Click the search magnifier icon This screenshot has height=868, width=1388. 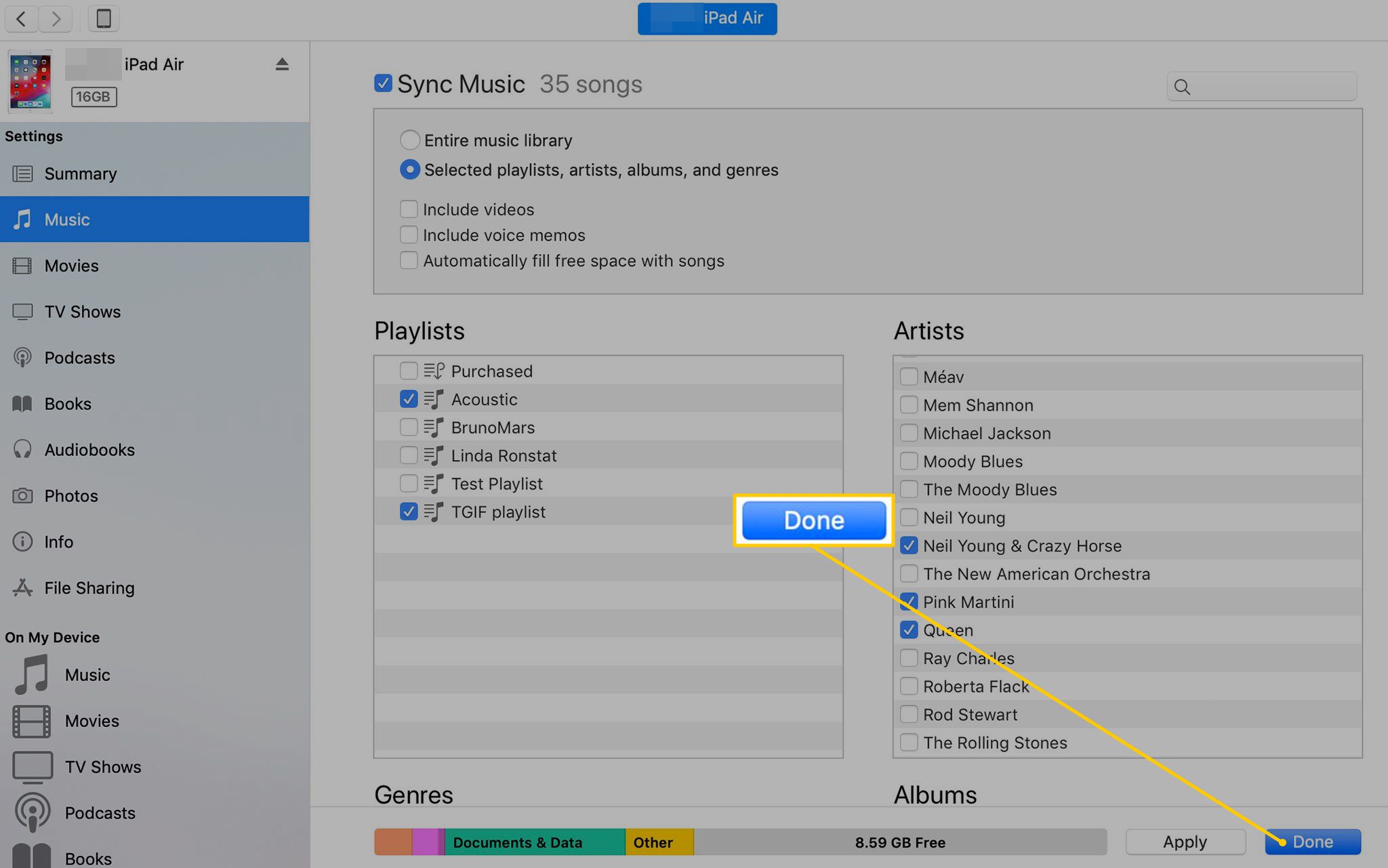(x=1182, y=87)
